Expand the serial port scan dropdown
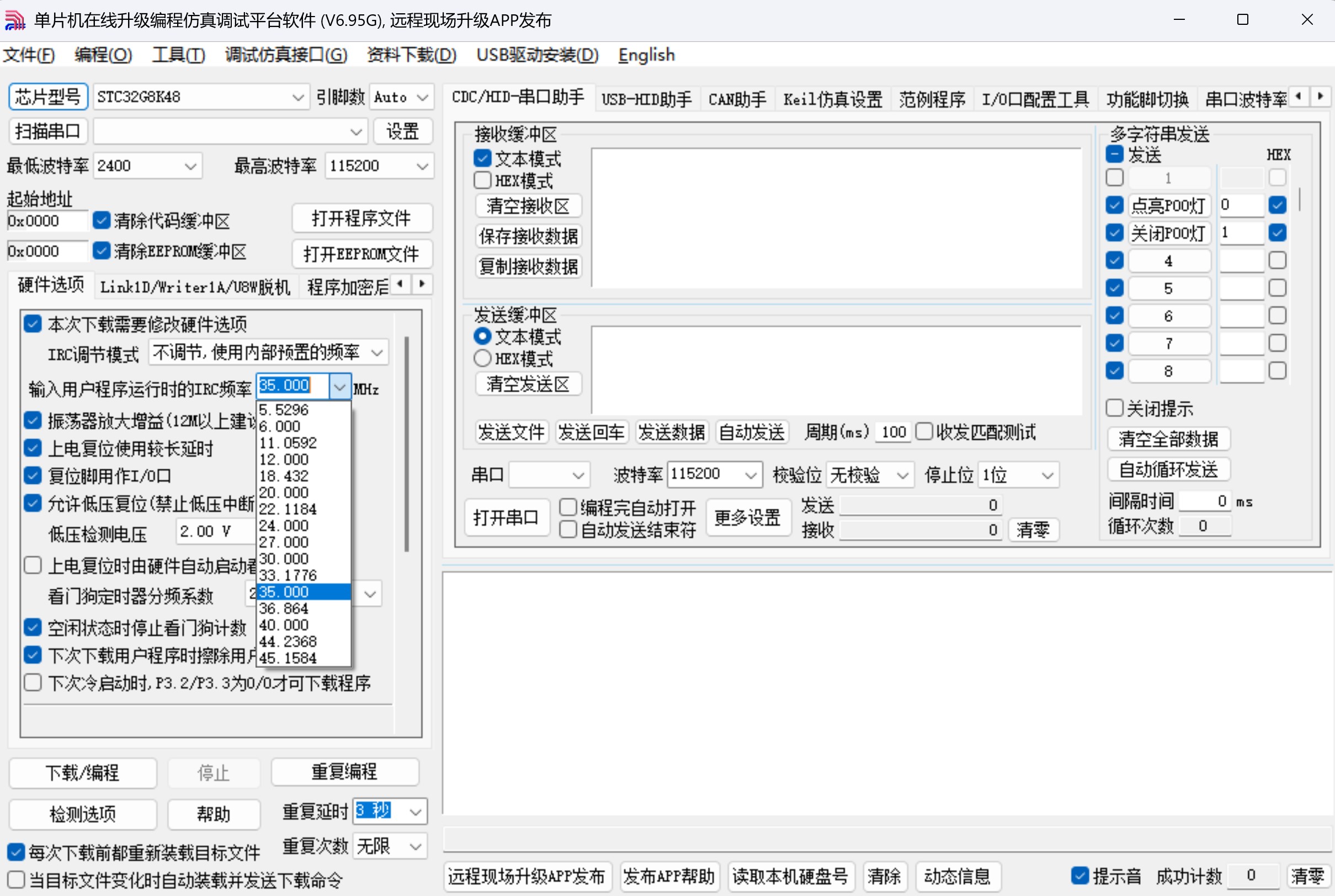This screenshot has height=896, width=1335. tap(355, 132)
